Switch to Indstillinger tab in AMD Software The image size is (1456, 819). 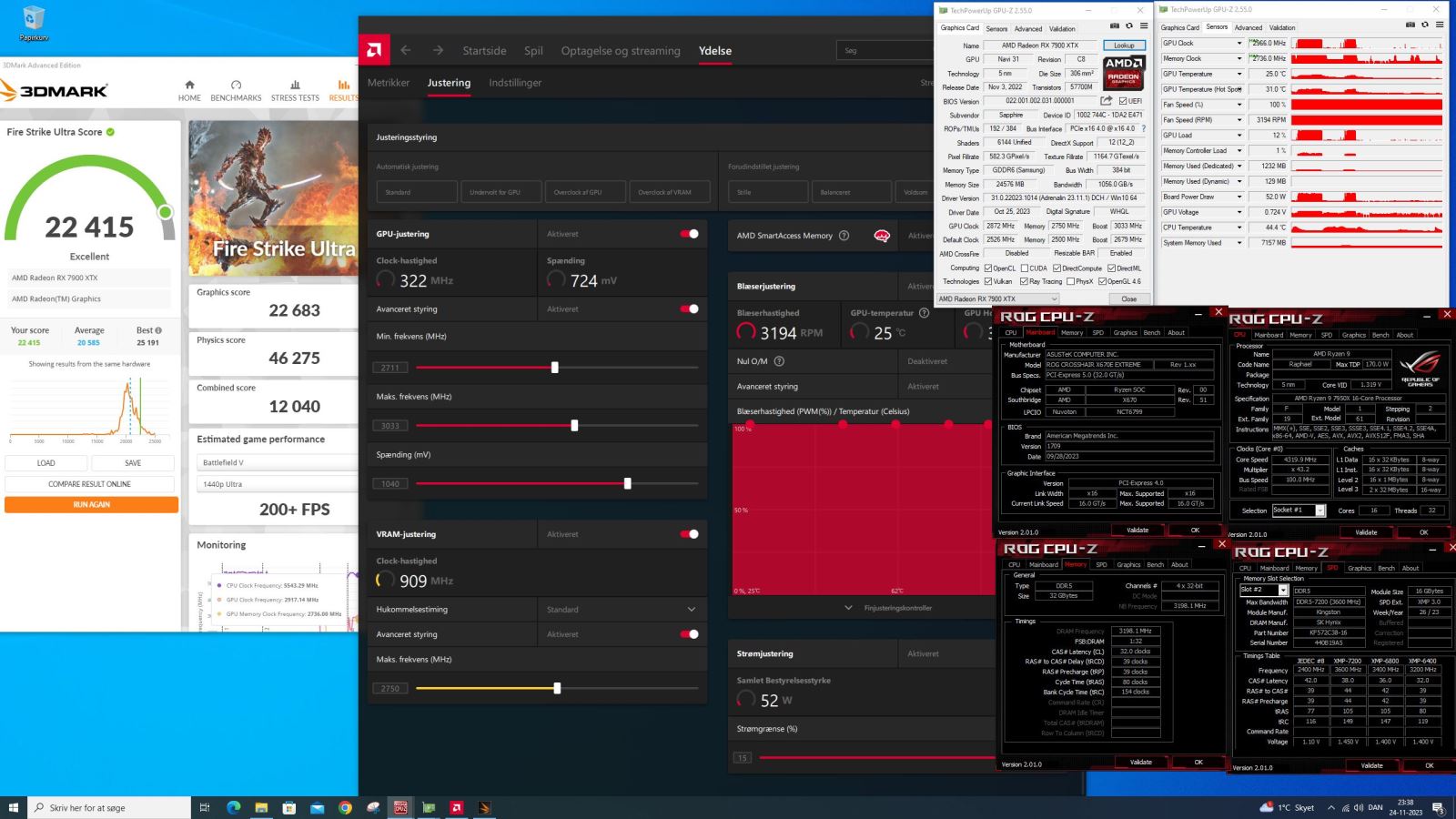pyautogui.click(x=515, y=83)
